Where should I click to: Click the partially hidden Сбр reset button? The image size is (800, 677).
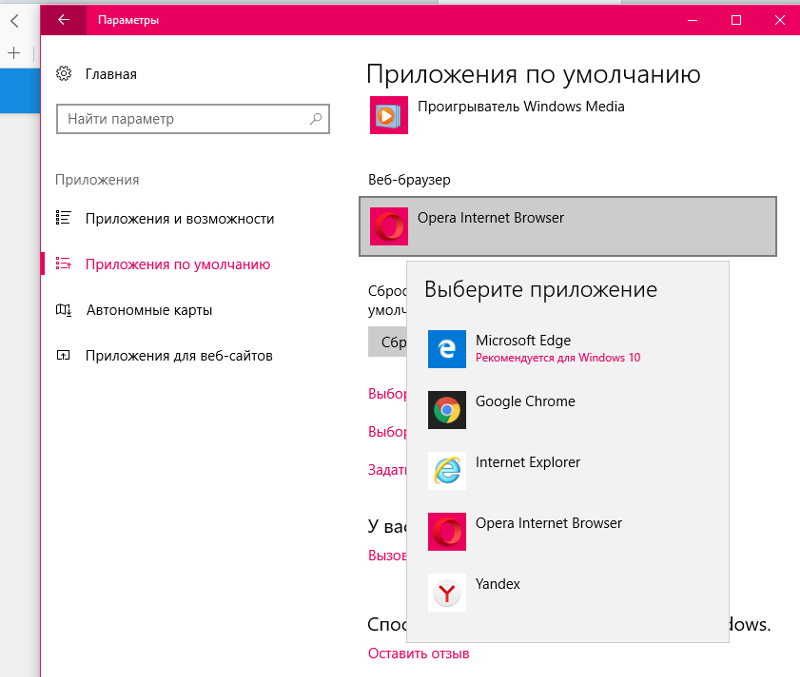point(387,342)
